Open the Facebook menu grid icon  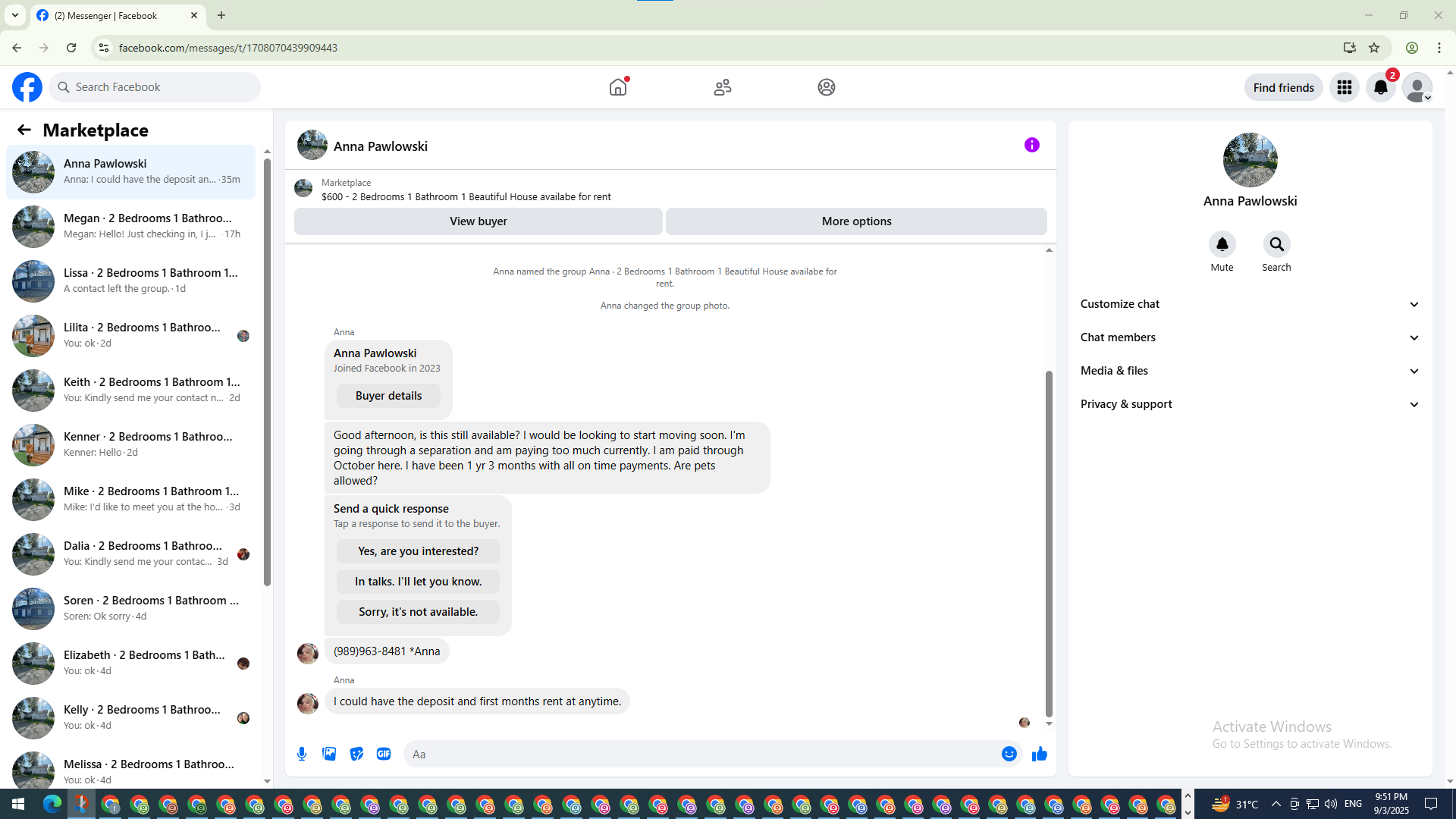coord(1345,87)
